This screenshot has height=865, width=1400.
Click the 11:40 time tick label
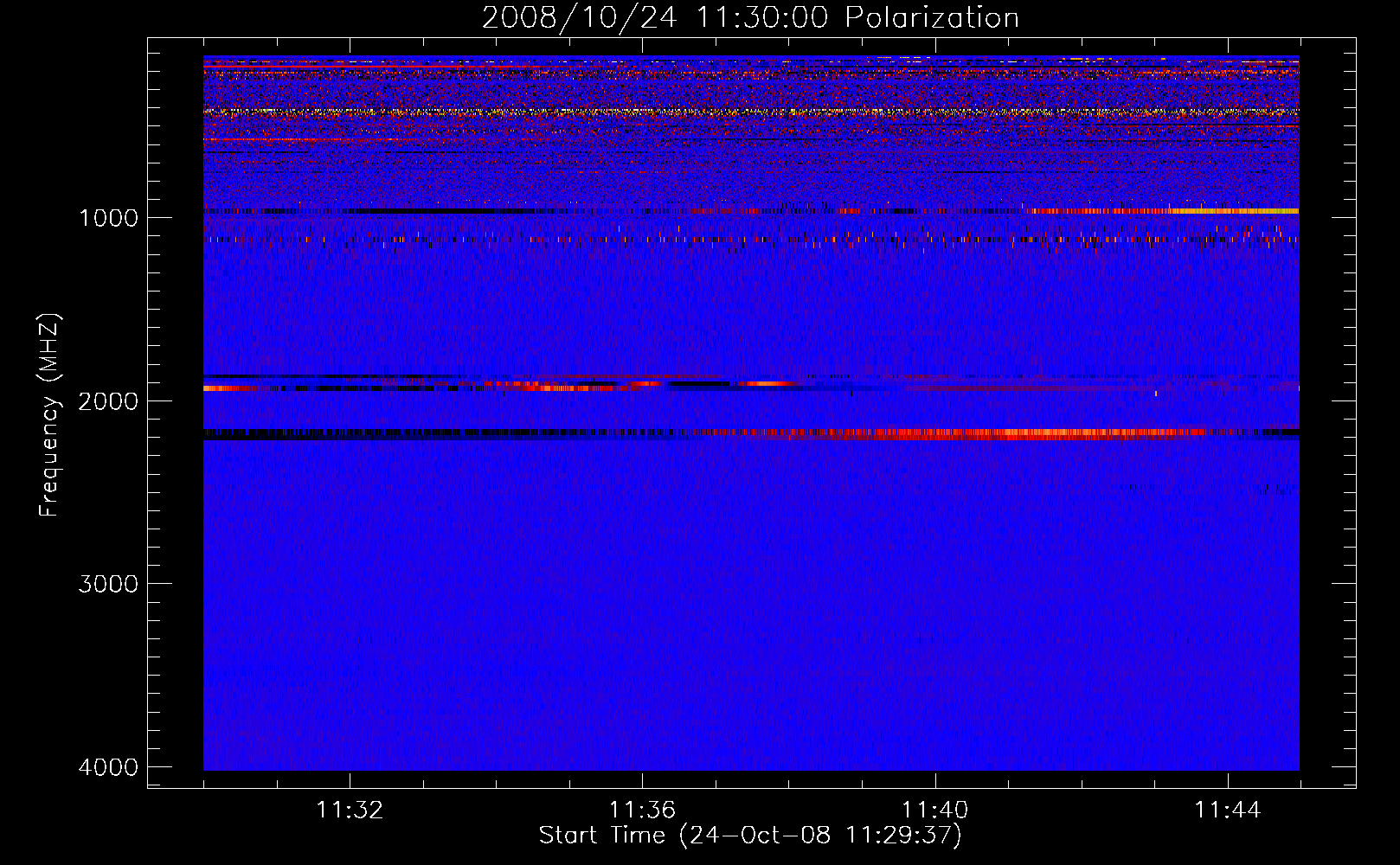[934, 811]
